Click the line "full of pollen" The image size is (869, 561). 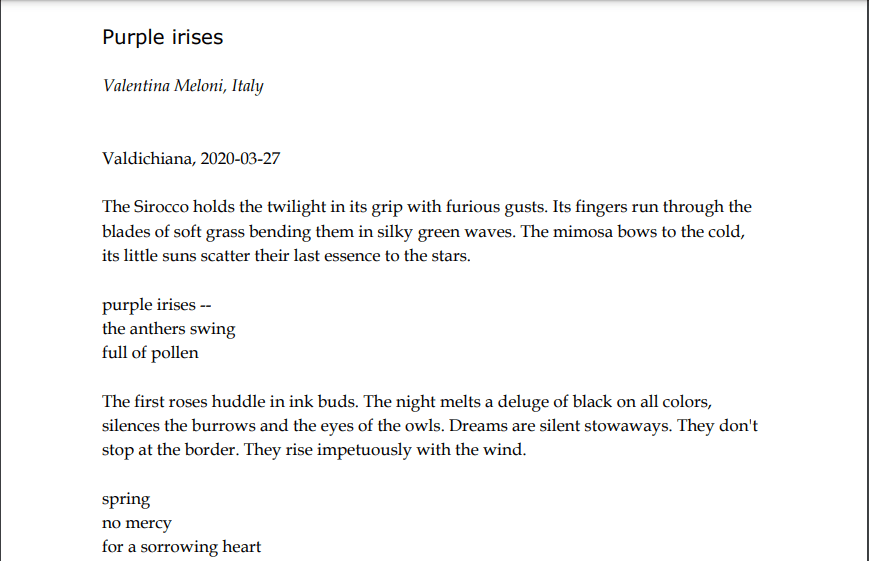click(150, 352)
